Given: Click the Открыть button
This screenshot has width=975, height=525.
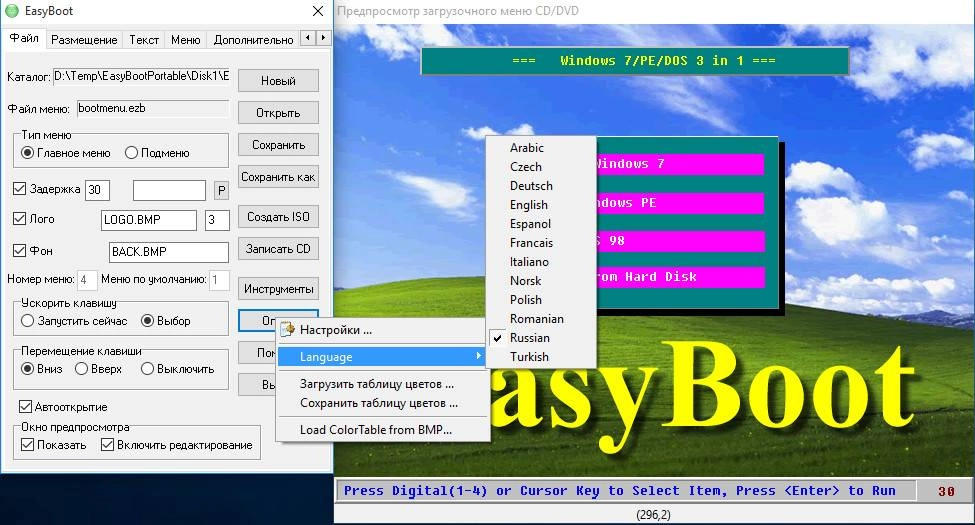Looking at the screenshot, I should [278, 113].
